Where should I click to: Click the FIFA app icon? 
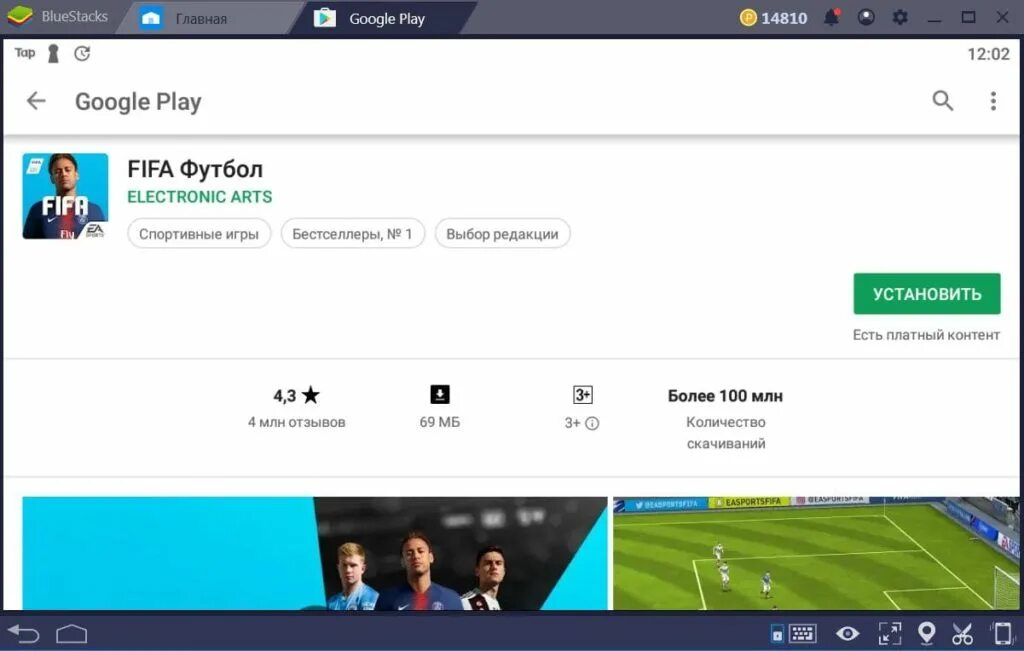[65, 197]
